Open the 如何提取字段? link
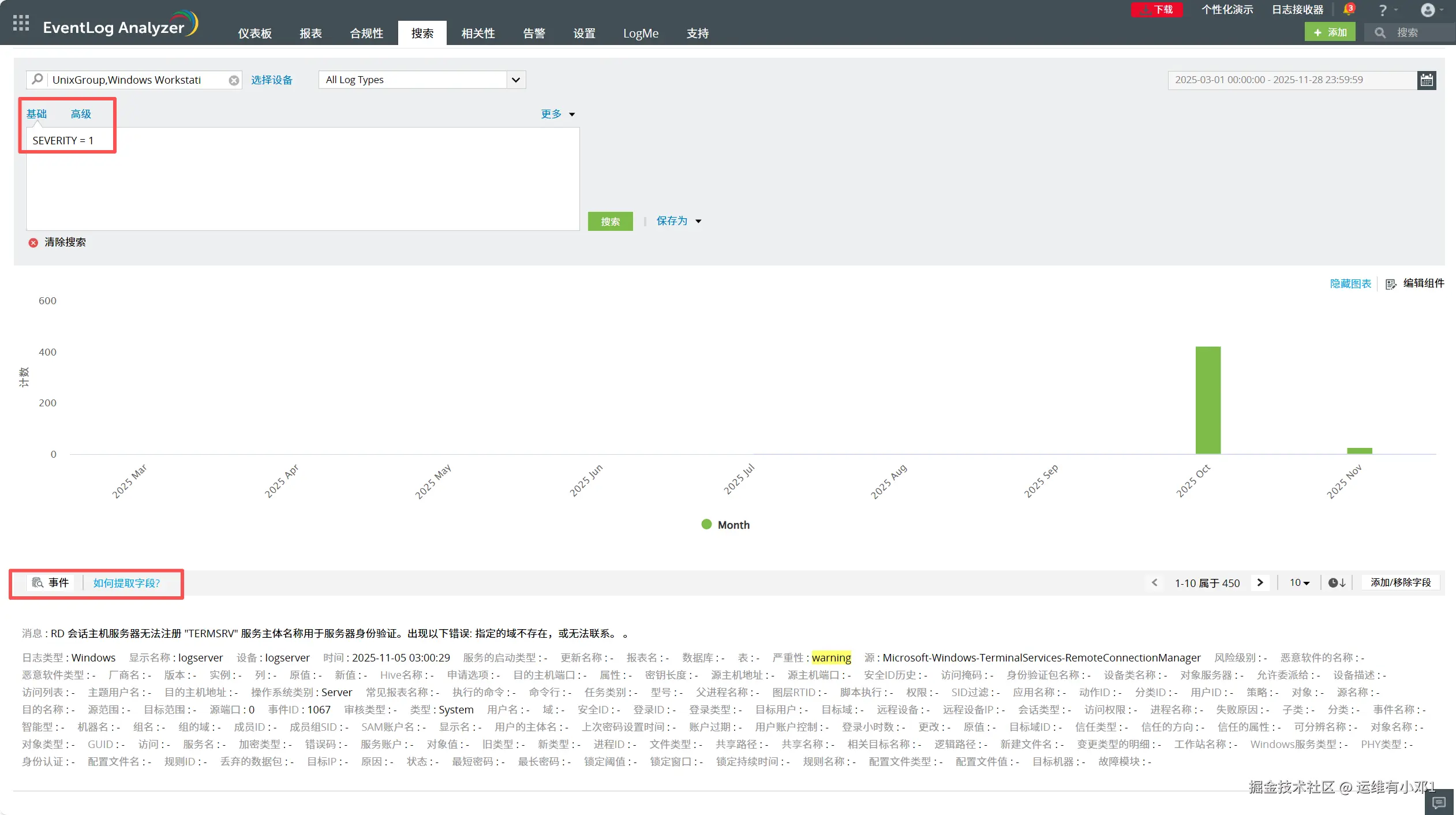Screen dimensions: 1456x815 point(126,583)
